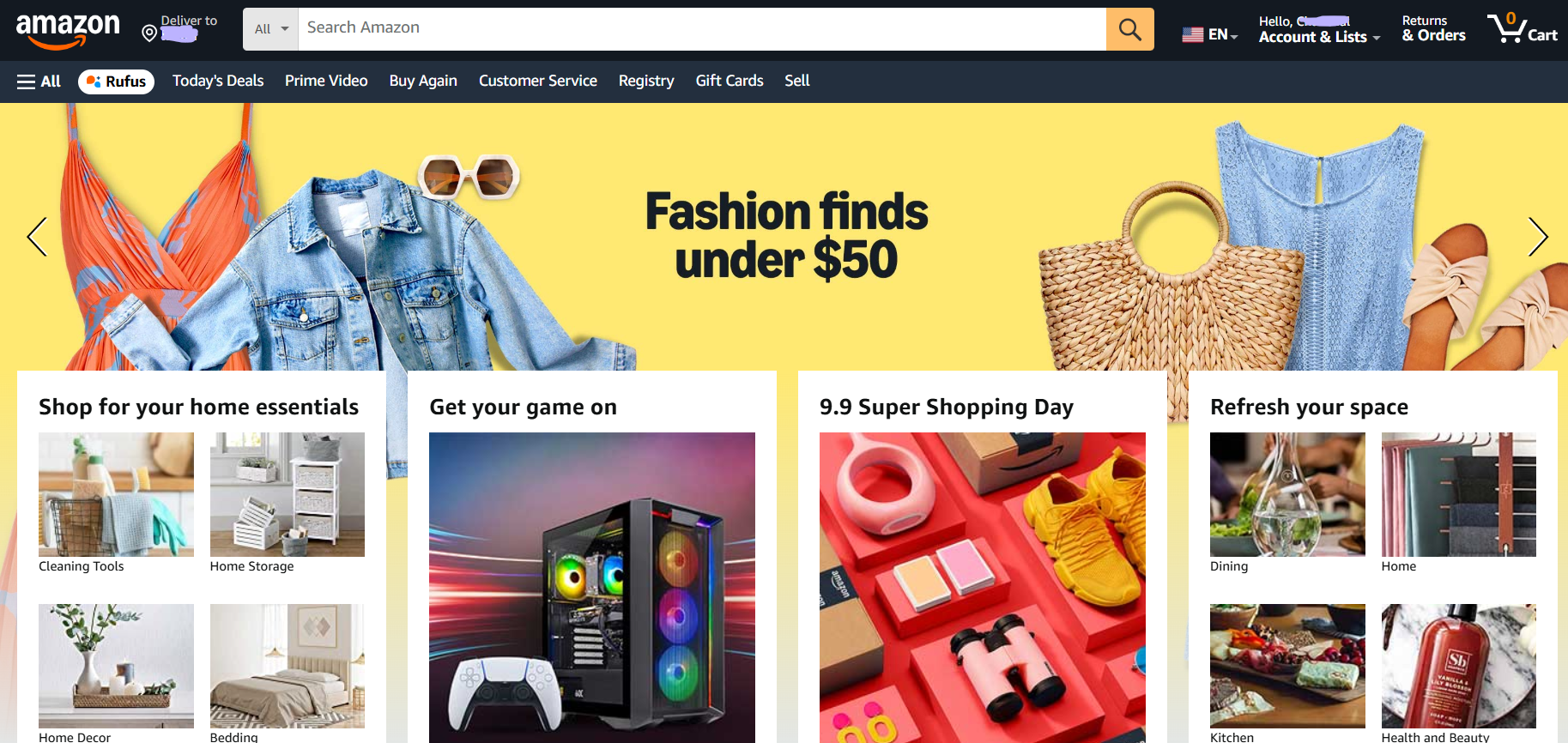The image size is (1568, 743).
Task: Open Today's Deals
Action: pyautogui.click(x=218, y=81)
